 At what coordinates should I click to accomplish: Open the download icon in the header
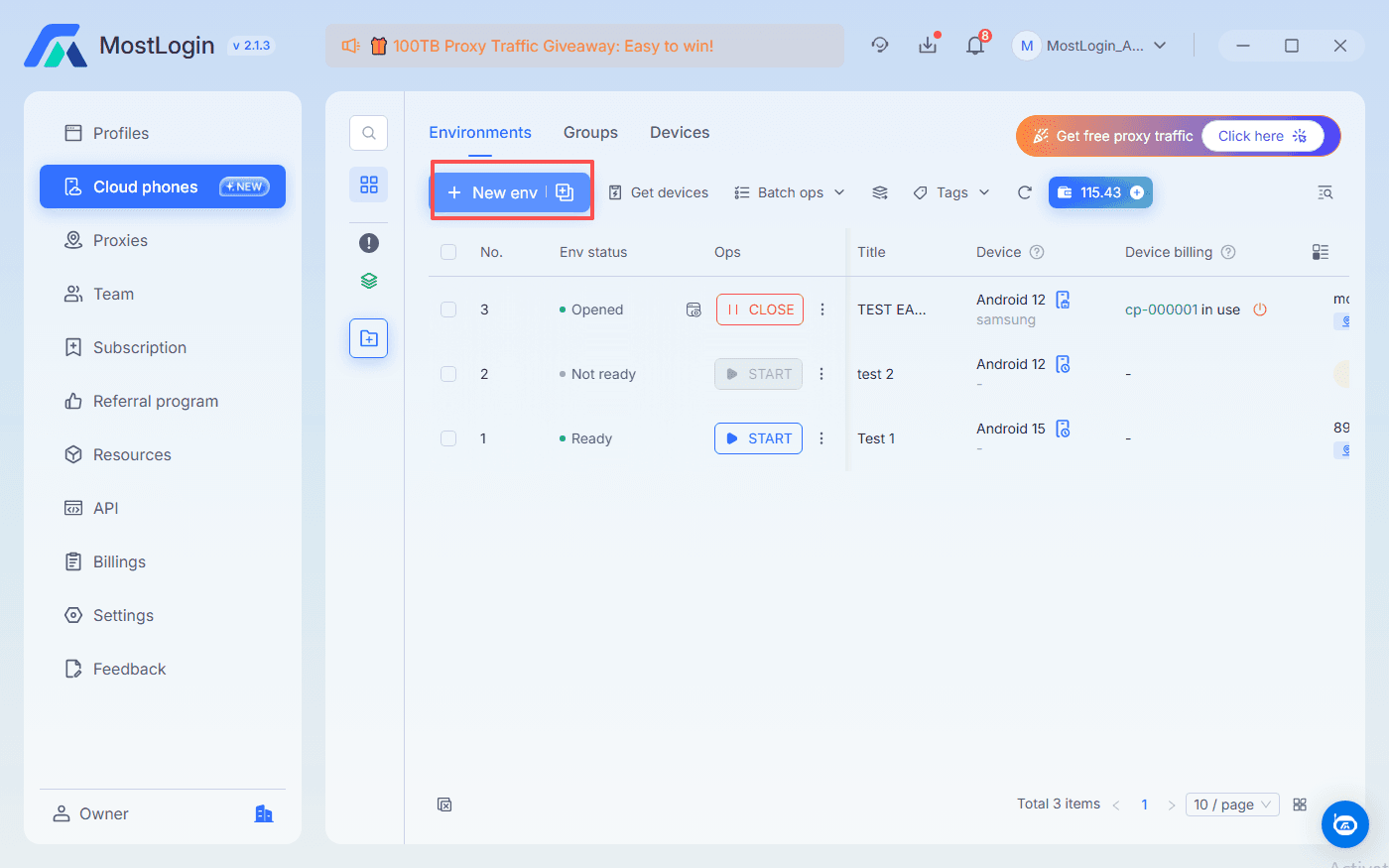(928, 46)
